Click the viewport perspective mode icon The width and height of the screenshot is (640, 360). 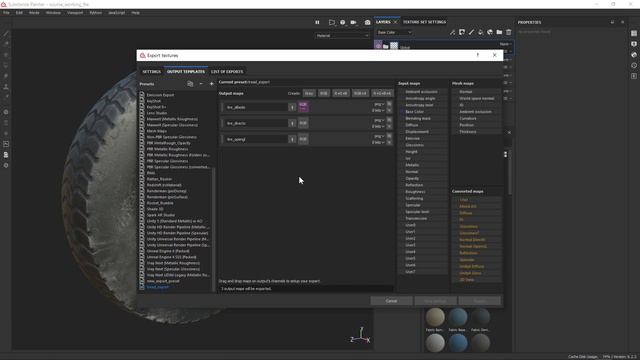pos(332,22)
